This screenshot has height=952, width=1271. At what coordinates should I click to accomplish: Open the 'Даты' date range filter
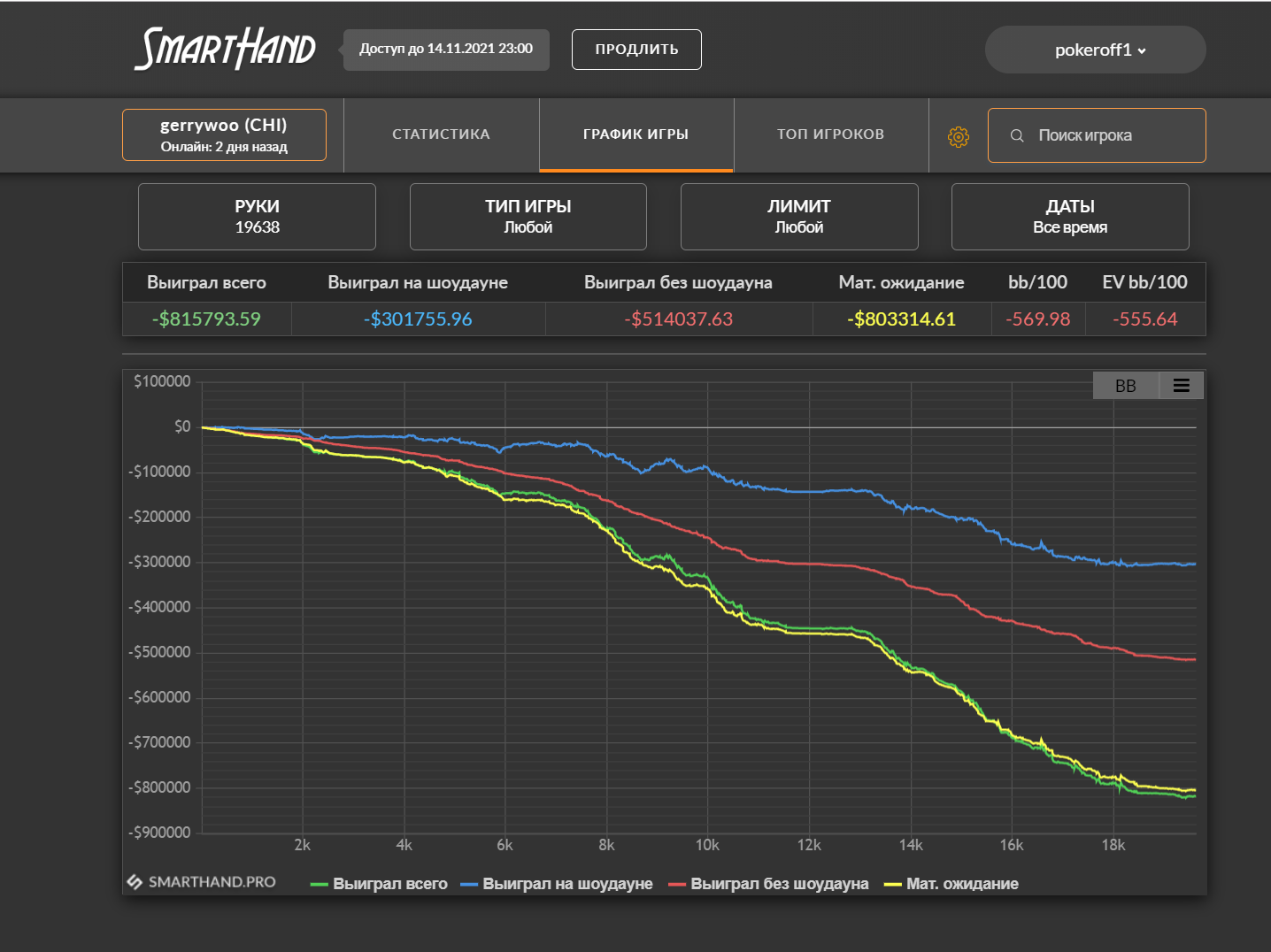click(x=1069, y=217)
